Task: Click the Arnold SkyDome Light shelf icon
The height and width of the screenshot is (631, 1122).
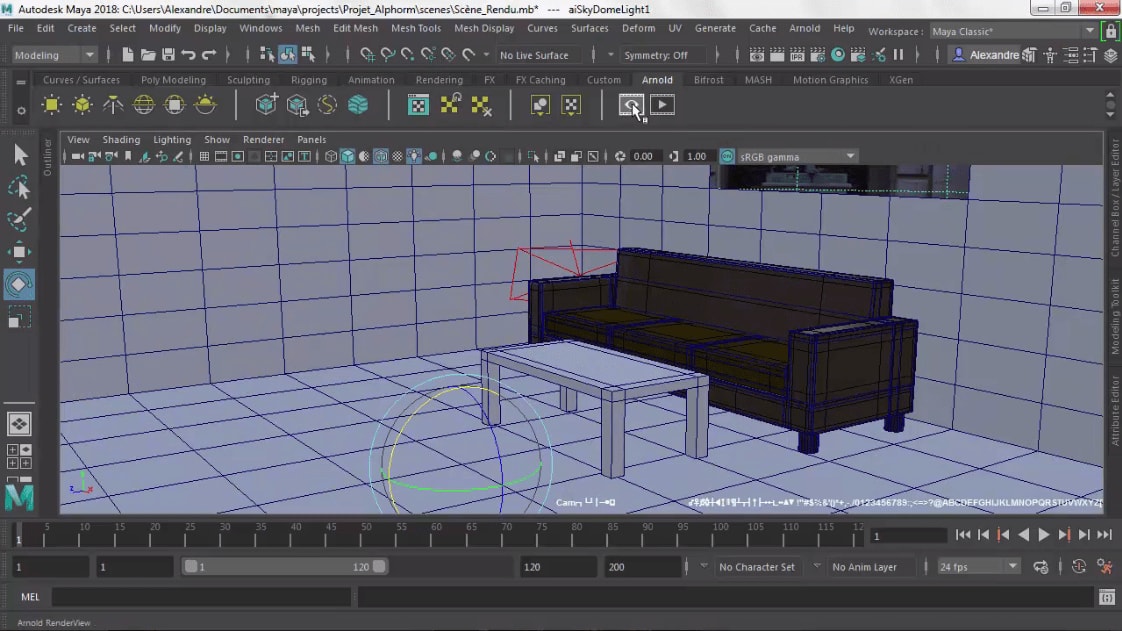Action: pyautogui.click(x=144, y=104)
